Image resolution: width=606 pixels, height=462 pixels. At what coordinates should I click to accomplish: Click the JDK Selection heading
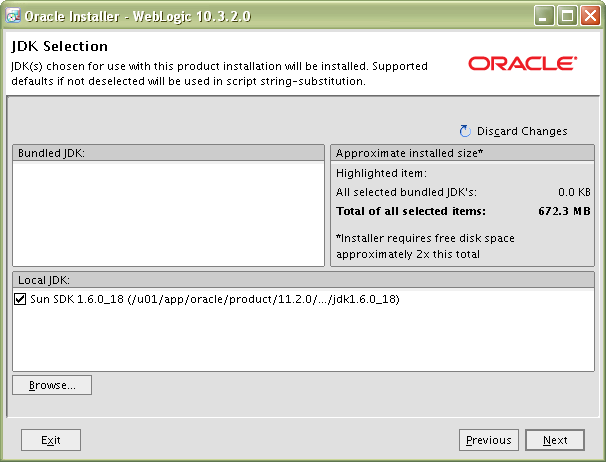point(59,46)
